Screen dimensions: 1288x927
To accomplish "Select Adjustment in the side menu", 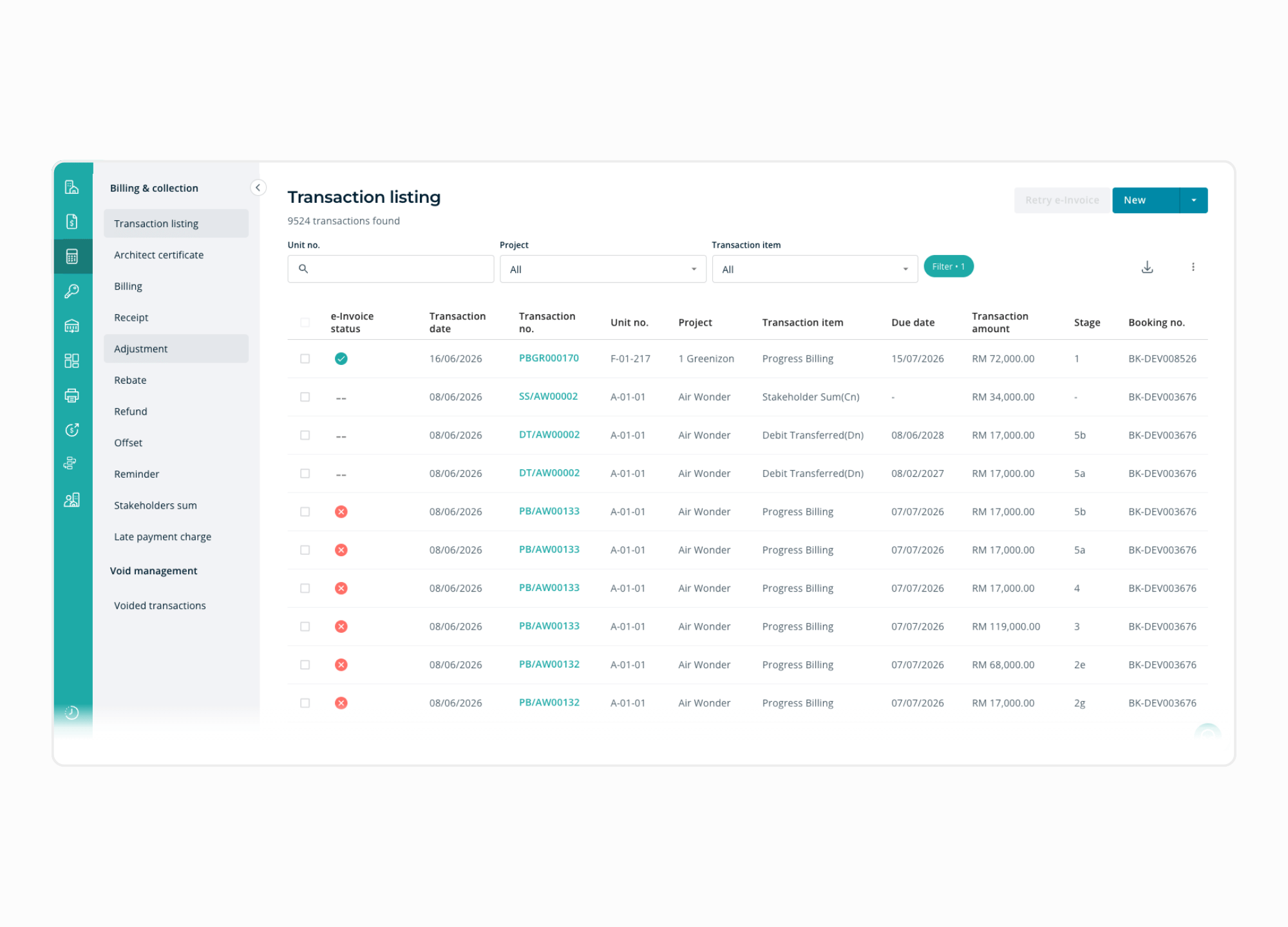I will [176, 349].
